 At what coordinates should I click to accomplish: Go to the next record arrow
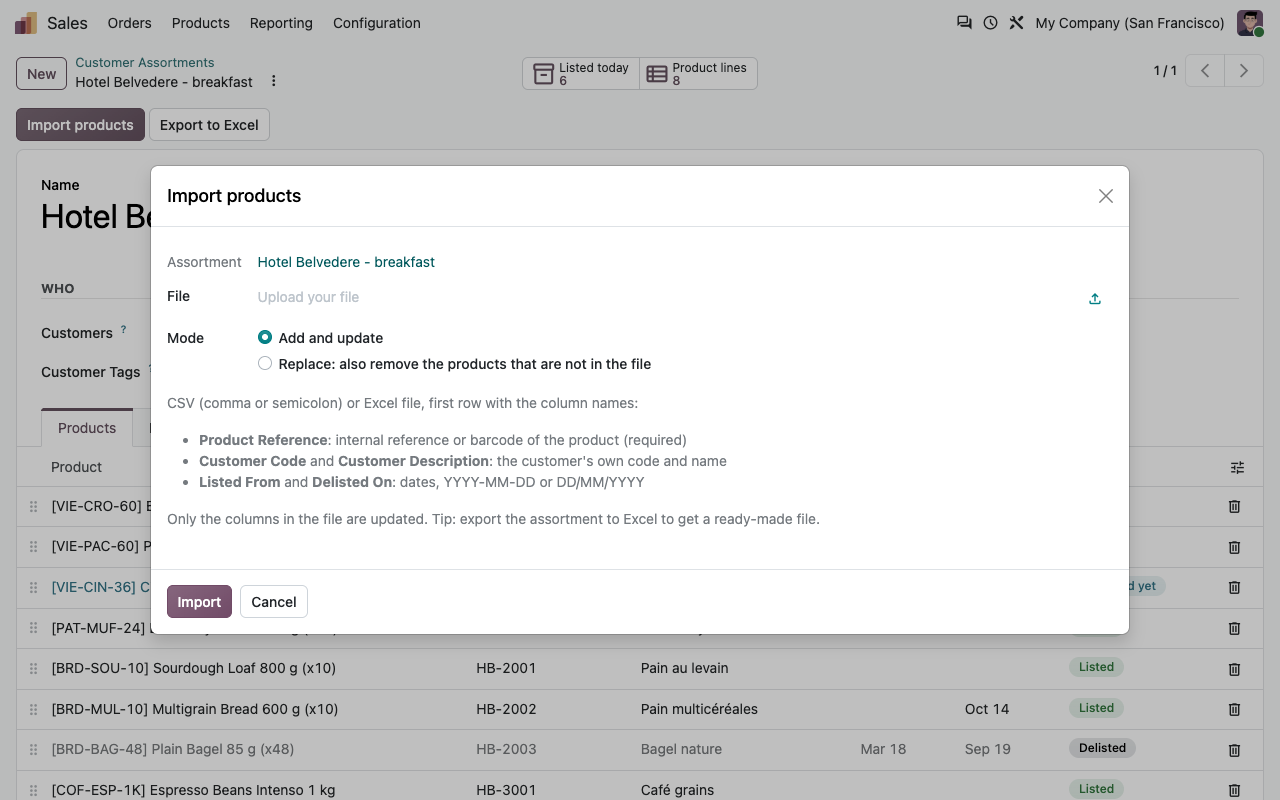coord(1244,71)
